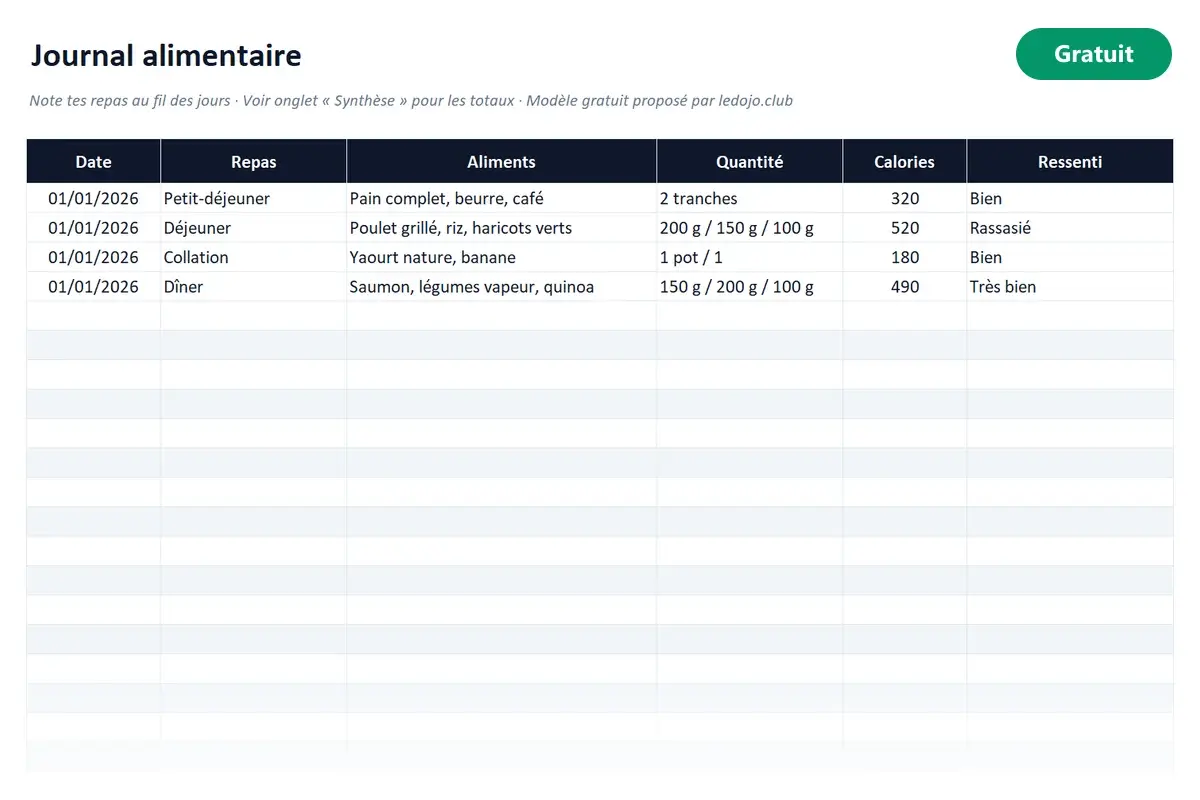Click the calories cell showing 520
1200x800 pixels.
(x=904, y=228)
